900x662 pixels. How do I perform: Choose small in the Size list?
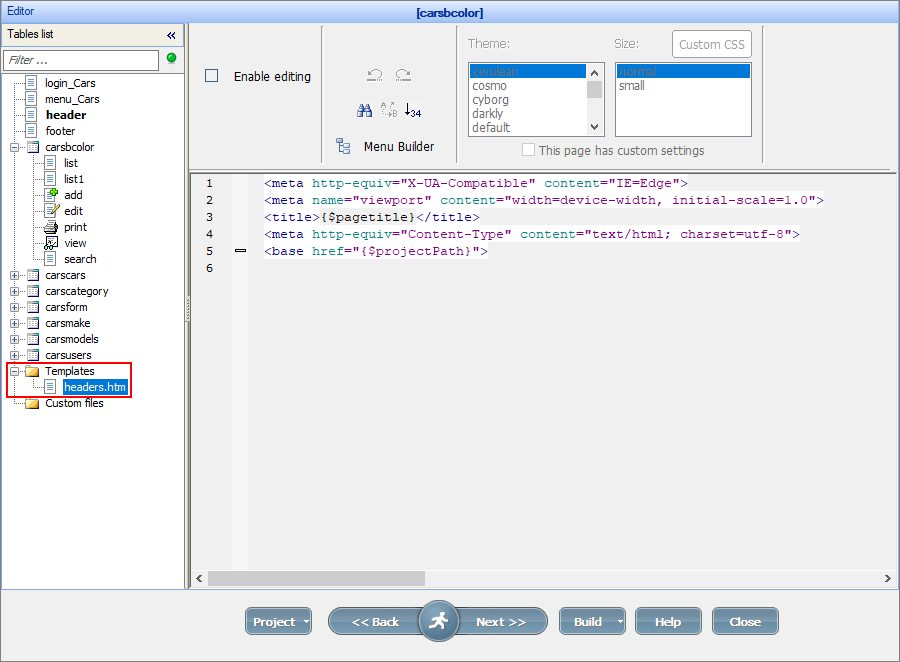pos(632,86)
